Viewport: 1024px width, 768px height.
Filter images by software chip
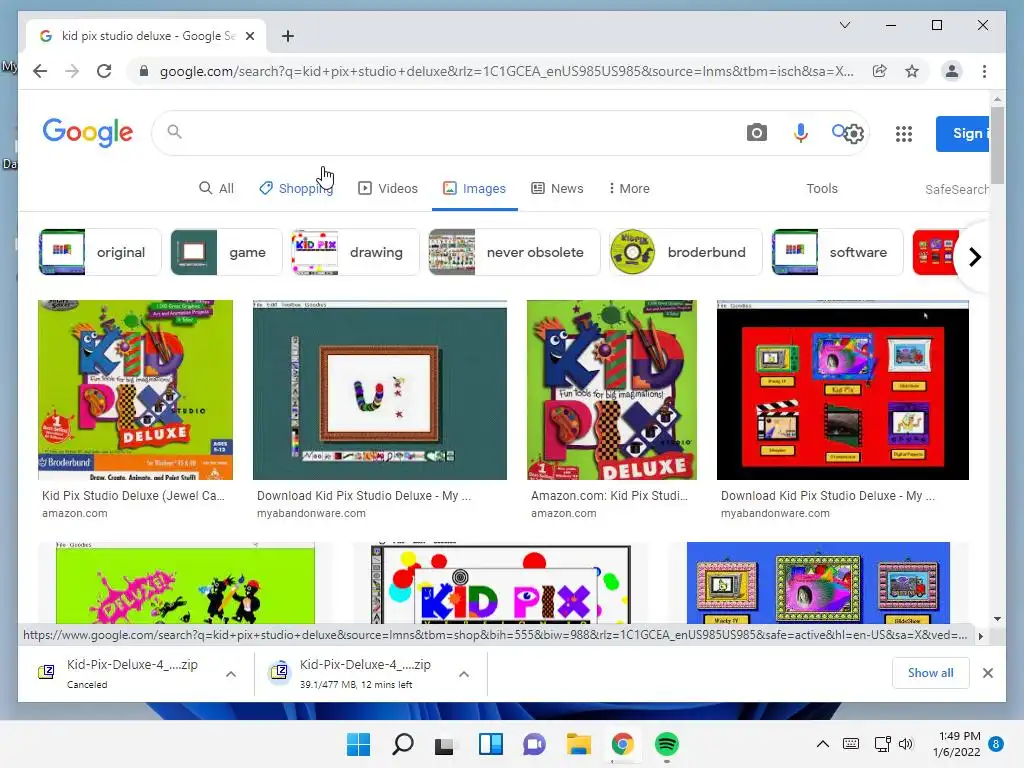click(837, 252)
